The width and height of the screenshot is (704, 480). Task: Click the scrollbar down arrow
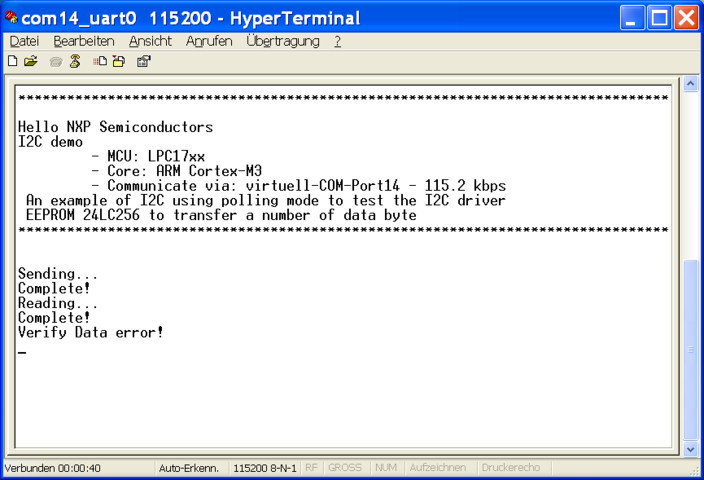pos(691,448)
